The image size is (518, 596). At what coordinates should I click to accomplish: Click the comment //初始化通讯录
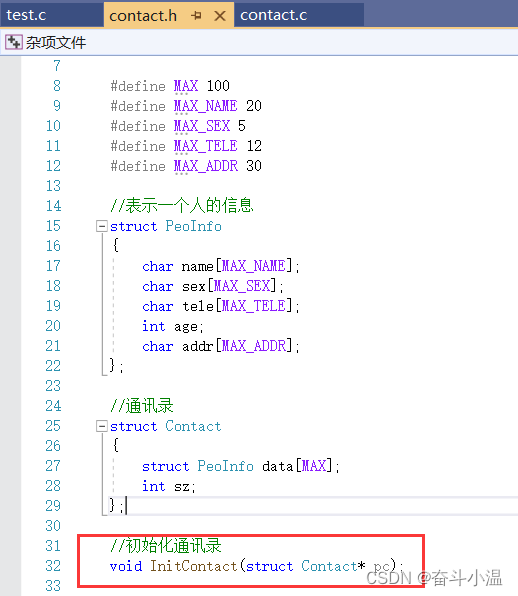166,546
